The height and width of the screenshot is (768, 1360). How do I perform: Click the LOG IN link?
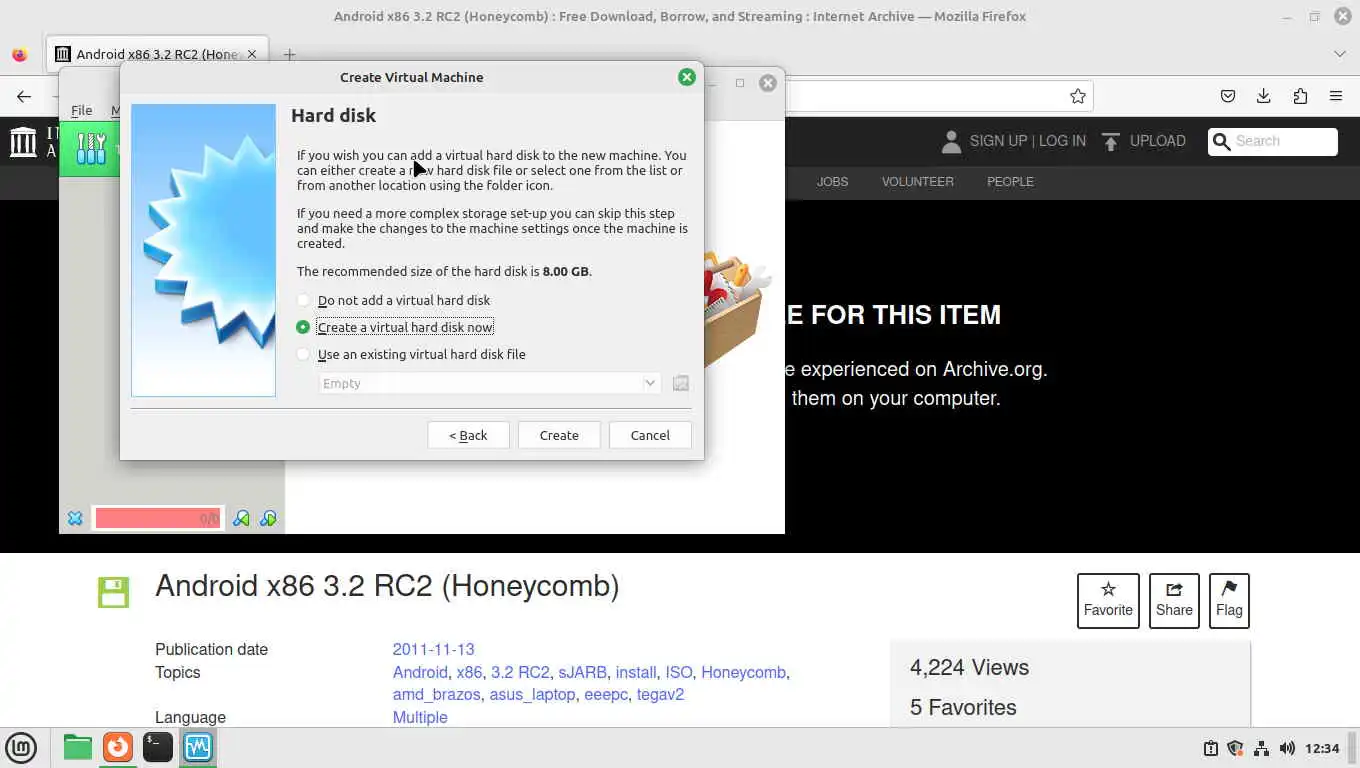coord(1062,141)
